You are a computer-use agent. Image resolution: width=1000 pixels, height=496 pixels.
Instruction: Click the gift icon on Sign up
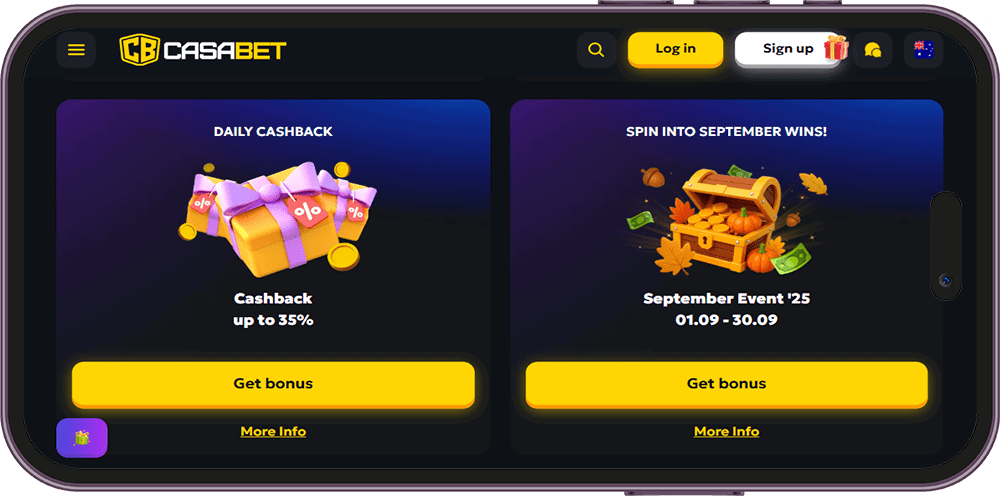coord(836,48)
